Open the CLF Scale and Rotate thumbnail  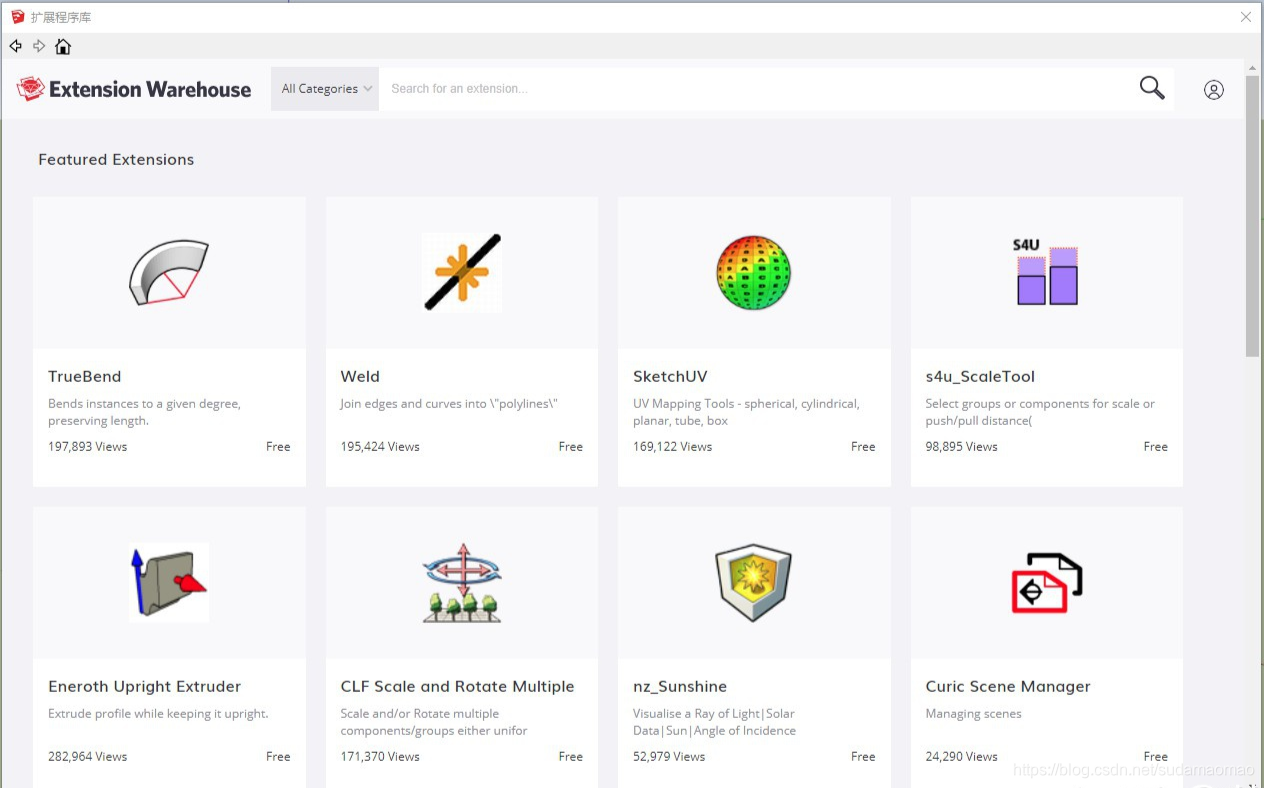pyautogui.click(x=462, y=582)
